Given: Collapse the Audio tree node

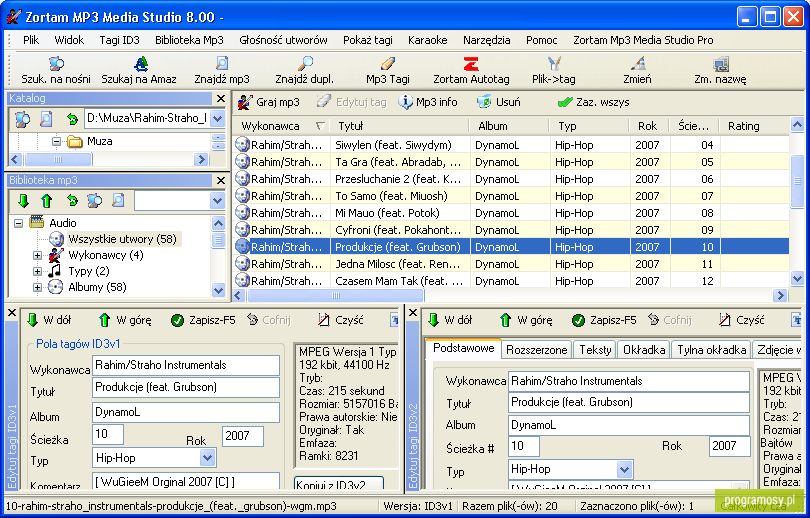Looking at the screenshot, I should (19, 223).
